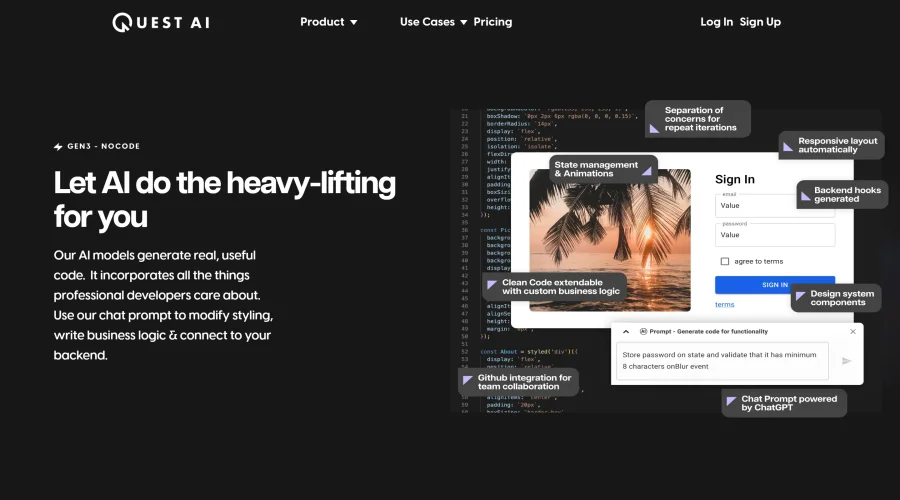
Task: Click the Sign In heading in the mockup
Action: [x=735, y=179]
